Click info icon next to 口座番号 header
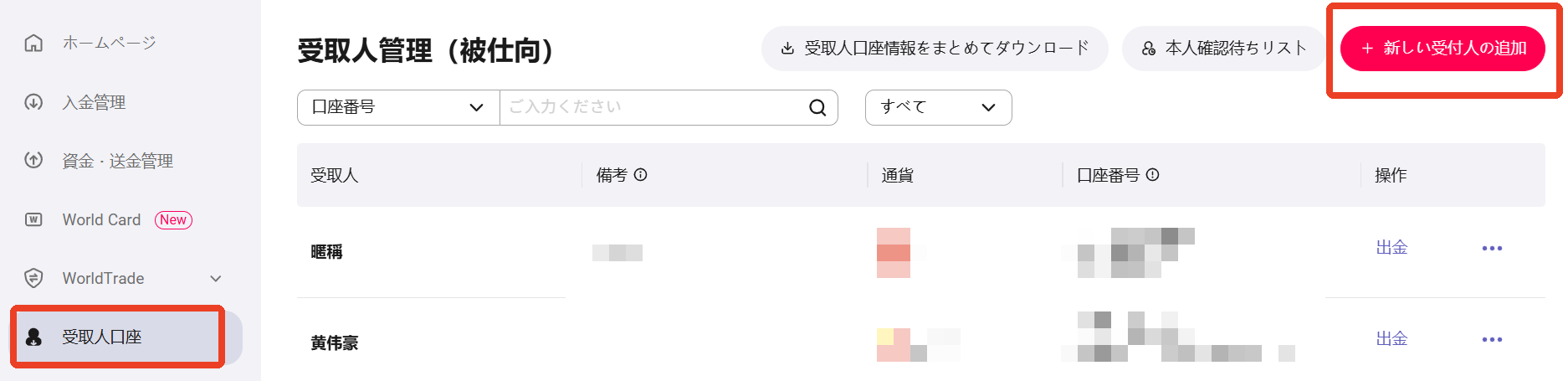The width and height of the screenshot is (1568, 381). (x=1152, y=175)
